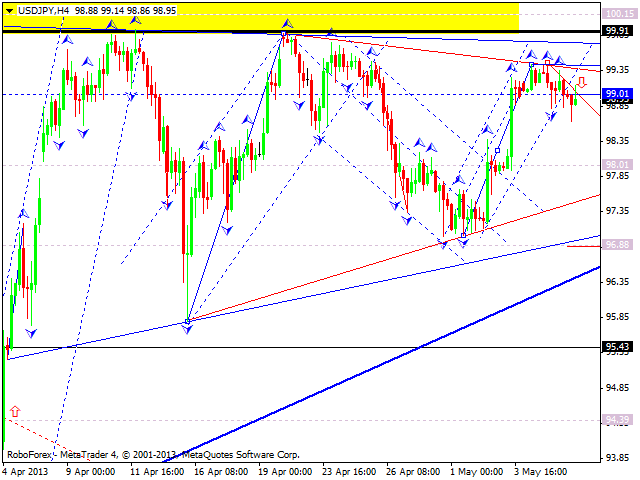Select the 94.39 pink level label
640x480 pixels.
[x=617, y=420]
